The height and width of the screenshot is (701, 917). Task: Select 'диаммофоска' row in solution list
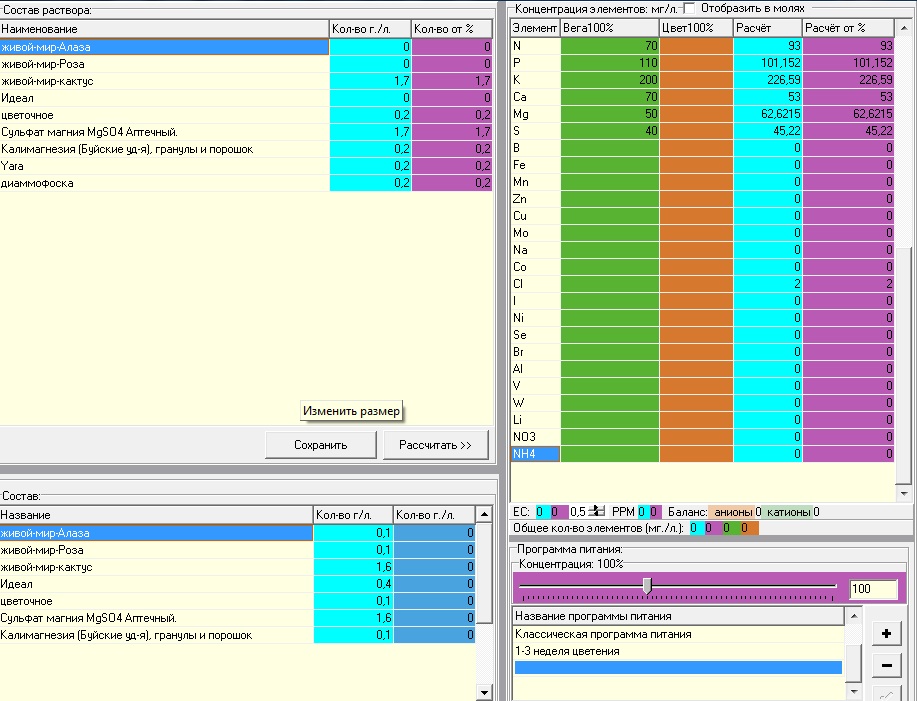point(38,183)
